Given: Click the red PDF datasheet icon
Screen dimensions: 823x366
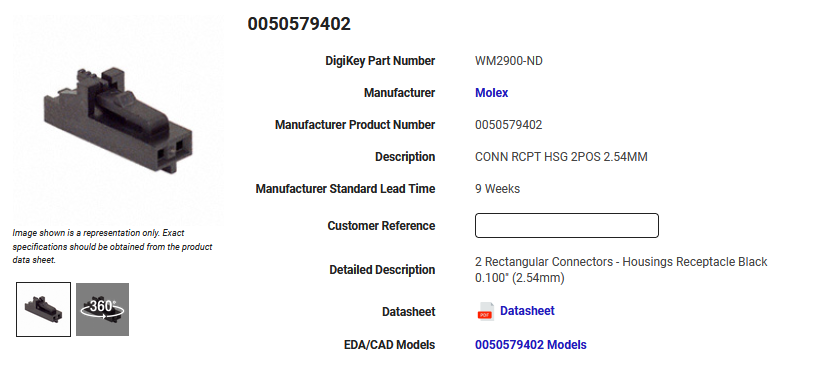Looking at the screenshot, I should coord(486,311).
